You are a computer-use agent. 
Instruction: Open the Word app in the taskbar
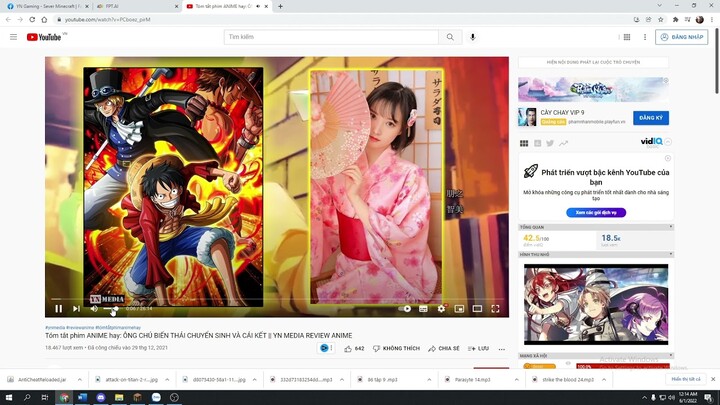82,397
